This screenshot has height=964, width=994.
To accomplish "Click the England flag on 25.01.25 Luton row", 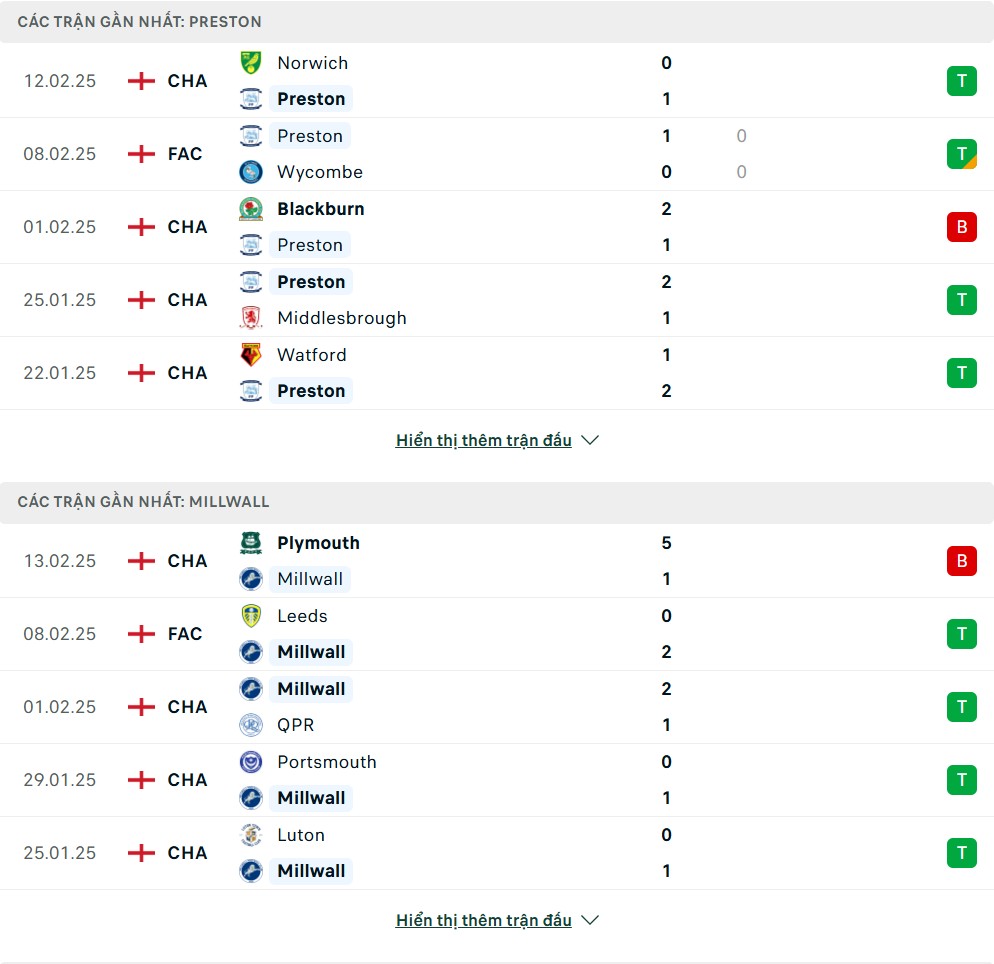I will pyautogui.click(x=142, y=853).
